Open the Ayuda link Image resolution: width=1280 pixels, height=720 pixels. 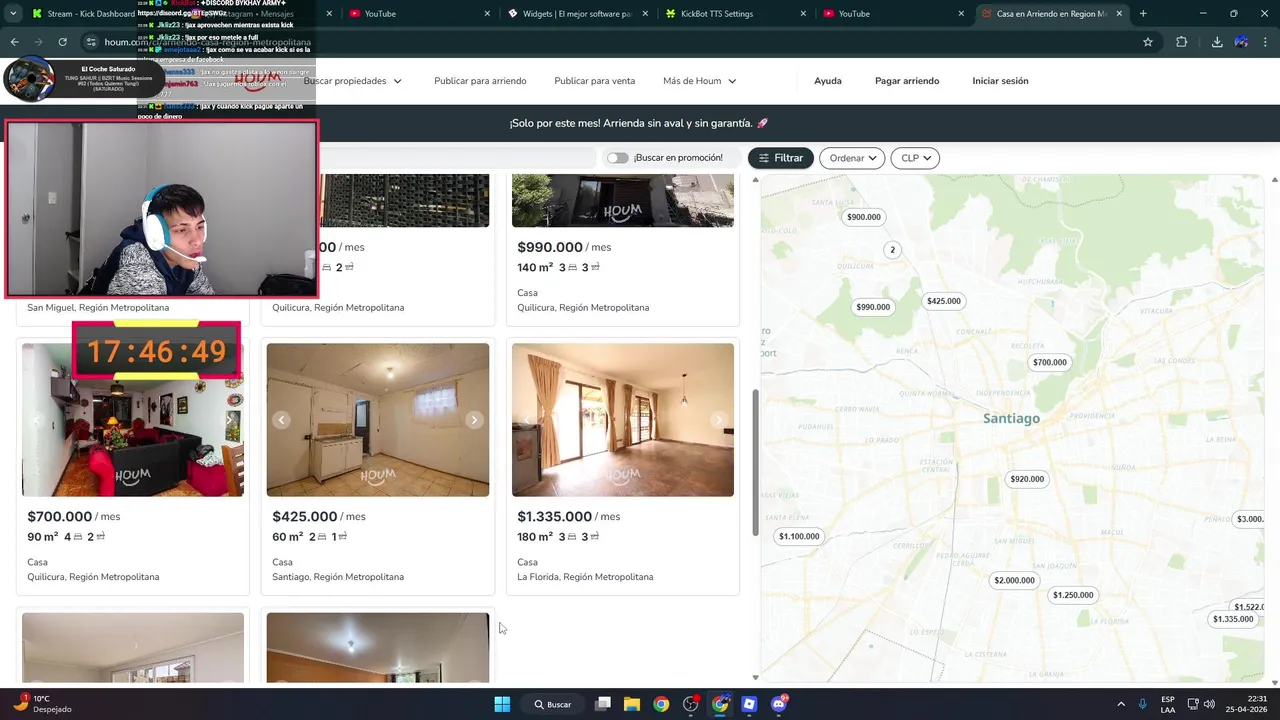click(828, 81)
